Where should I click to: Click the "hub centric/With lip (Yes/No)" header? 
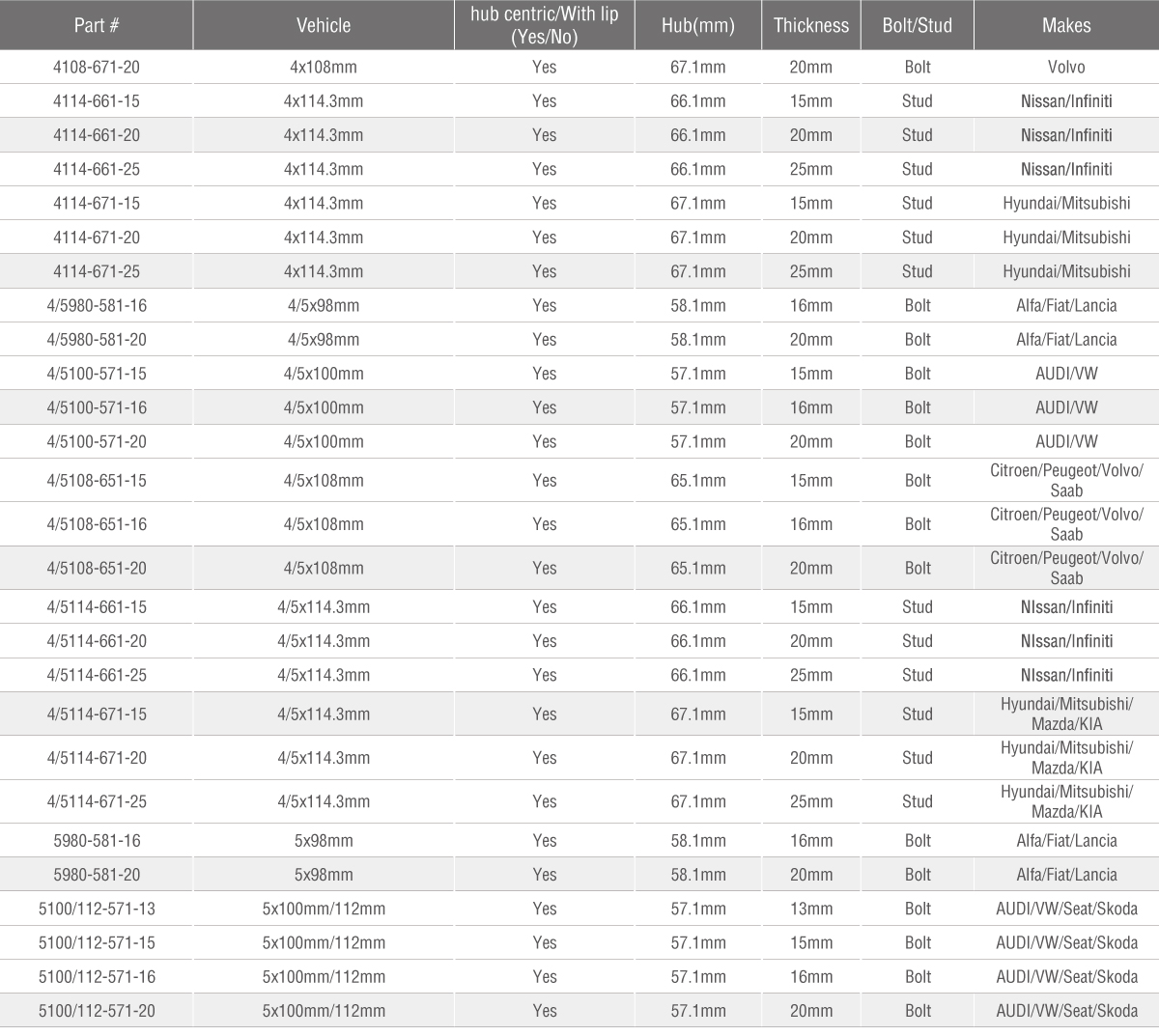(544, 25)
